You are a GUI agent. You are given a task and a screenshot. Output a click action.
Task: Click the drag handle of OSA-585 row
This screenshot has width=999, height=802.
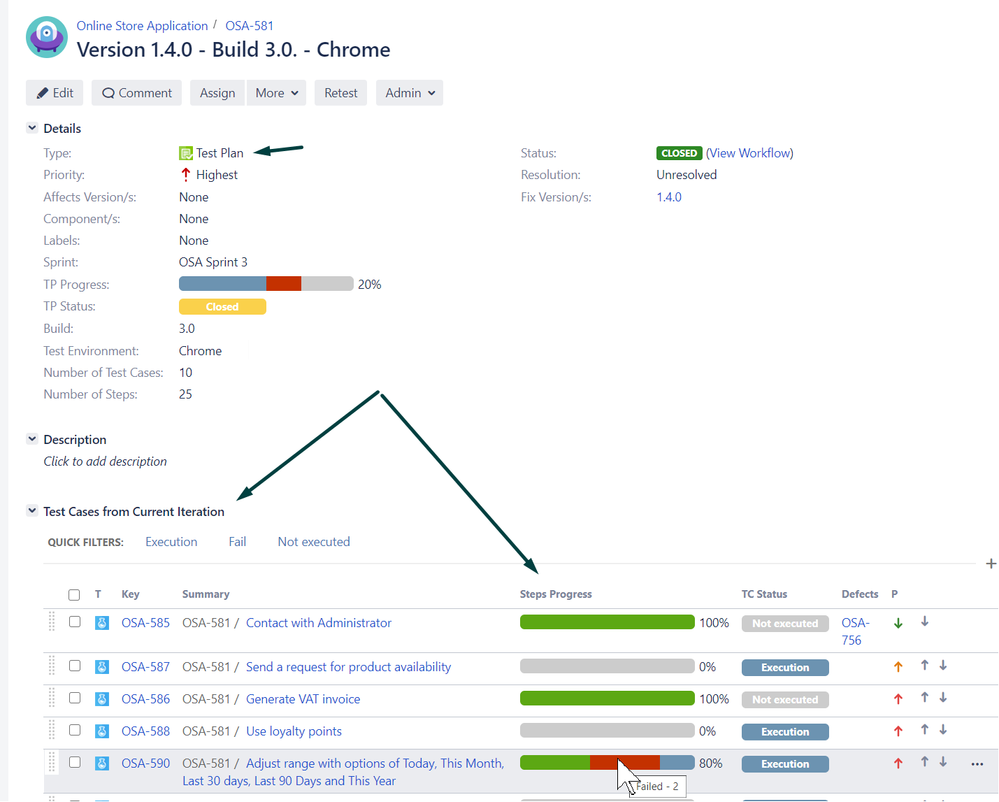coord(52,622)
